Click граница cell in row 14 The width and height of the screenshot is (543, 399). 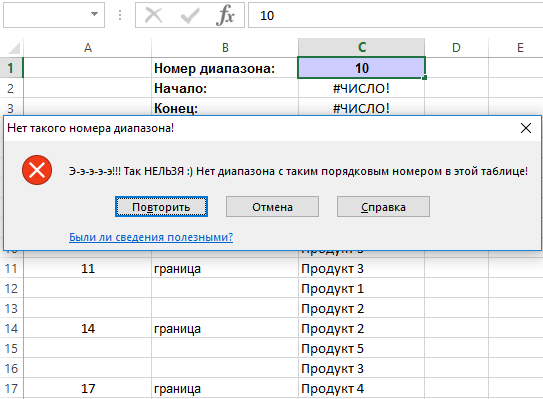[225, 328]
